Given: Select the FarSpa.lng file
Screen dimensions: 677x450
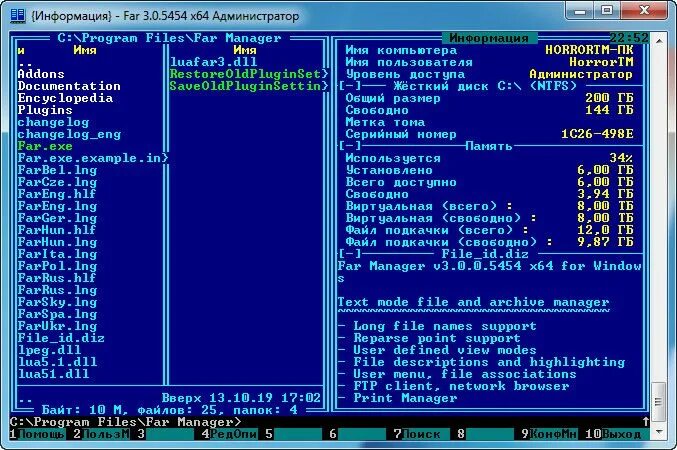Looking at the screenshot, I should tap(57, 314).
